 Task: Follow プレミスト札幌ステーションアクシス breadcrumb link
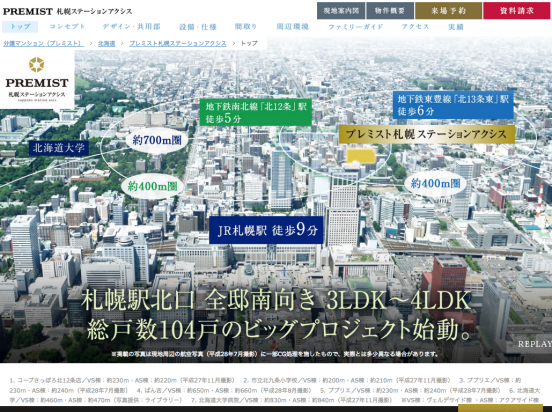[x=178, y=43]
